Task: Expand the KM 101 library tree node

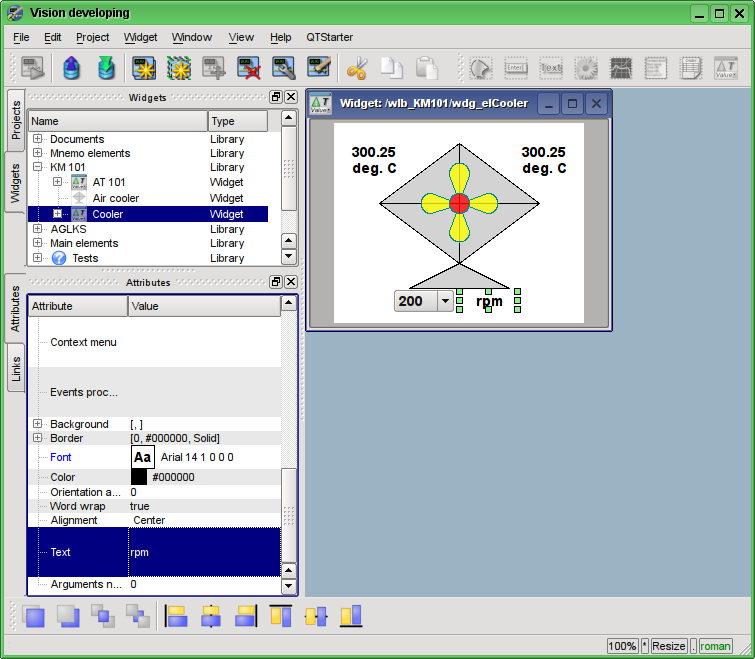Action: (38, 168)
